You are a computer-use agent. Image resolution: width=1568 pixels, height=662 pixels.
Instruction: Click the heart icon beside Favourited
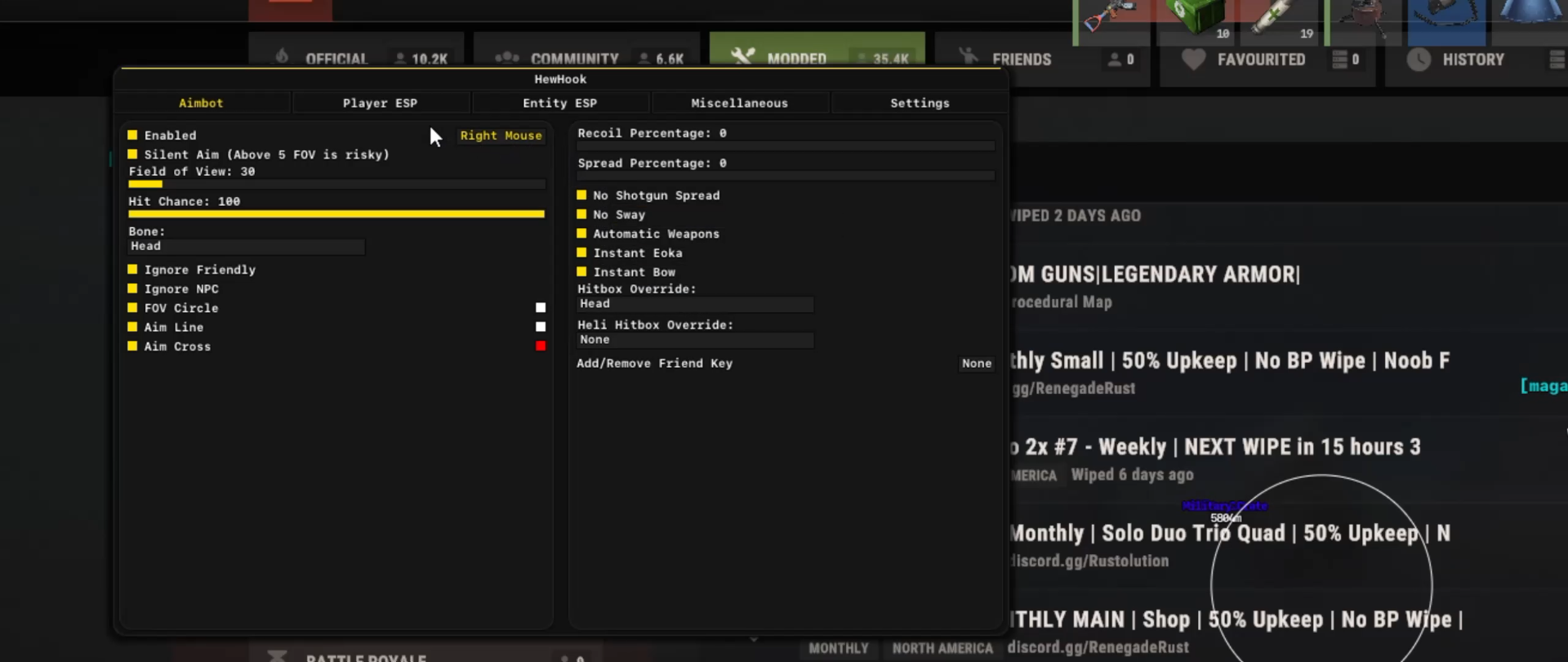(1194, 59)
